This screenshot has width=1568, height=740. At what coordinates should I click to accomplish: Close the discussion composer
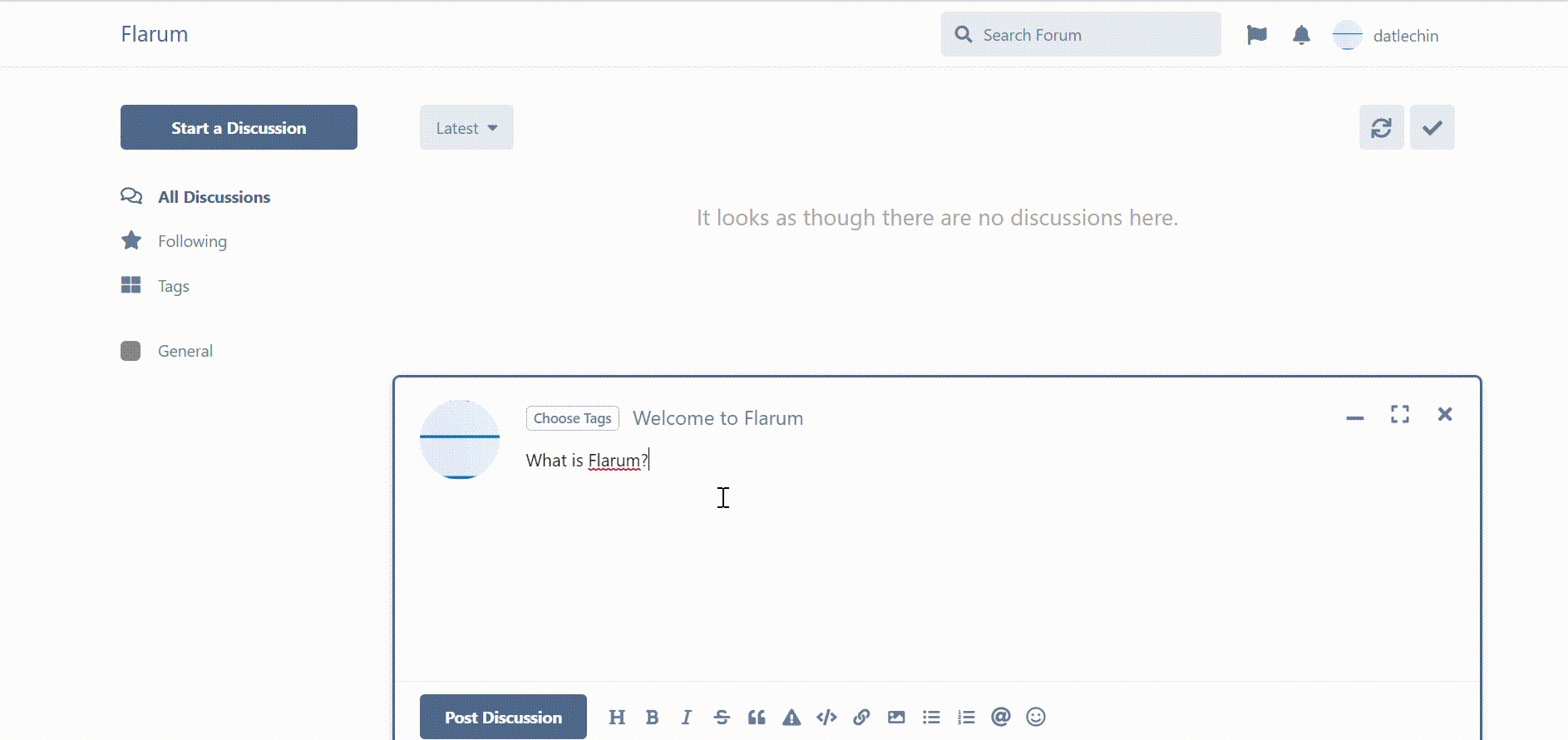[x=1444, y=414]
